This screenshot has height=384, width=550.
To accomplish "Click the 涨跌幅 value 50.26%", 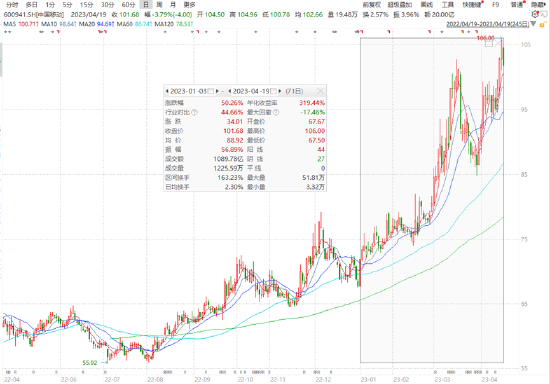I will pos(232,103).
